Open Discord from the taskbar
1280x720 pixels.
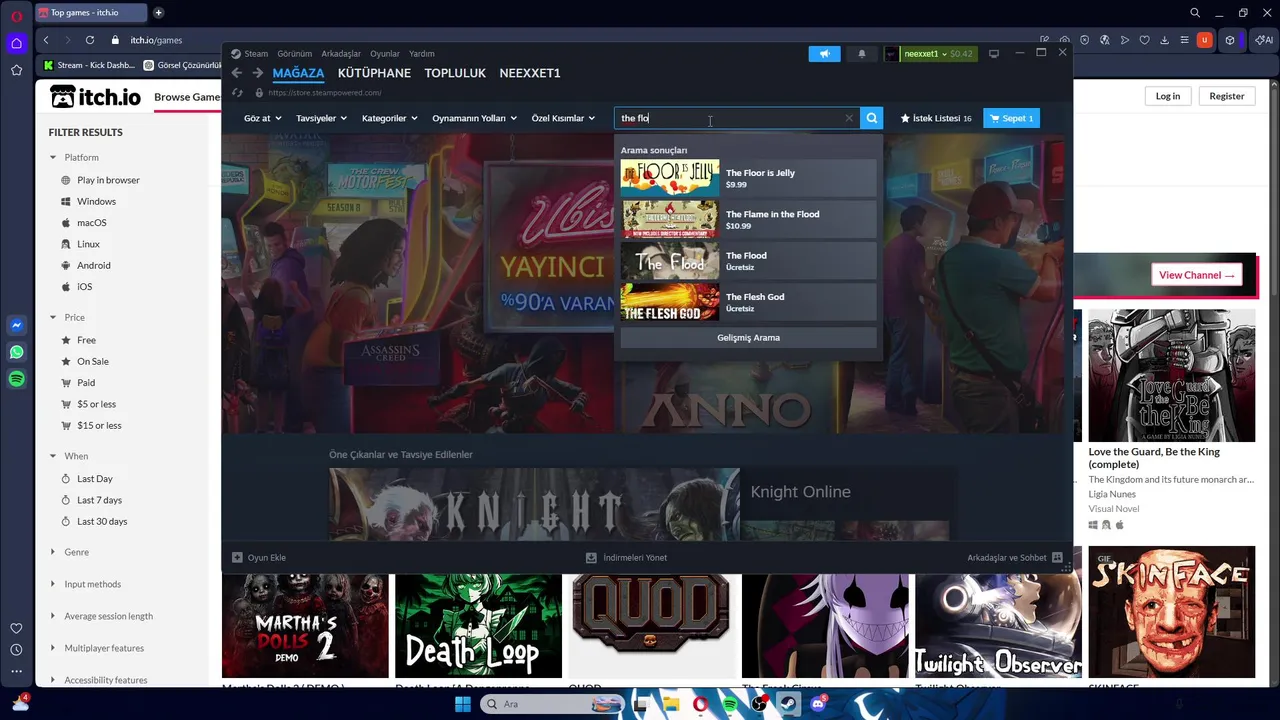(x=818, y=704)
